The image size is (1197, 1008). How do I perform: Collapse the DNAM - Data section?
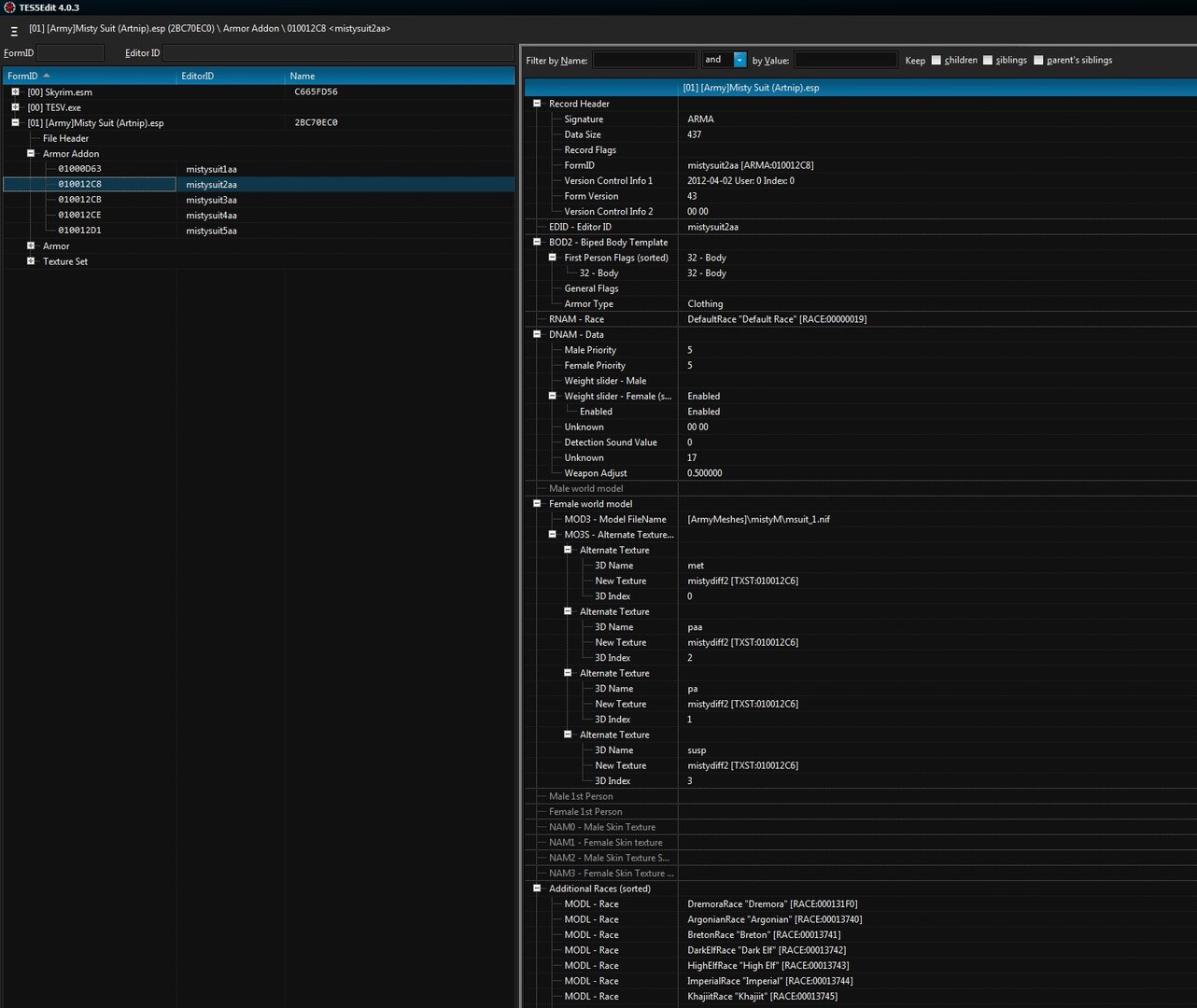[x=537, y=334]
